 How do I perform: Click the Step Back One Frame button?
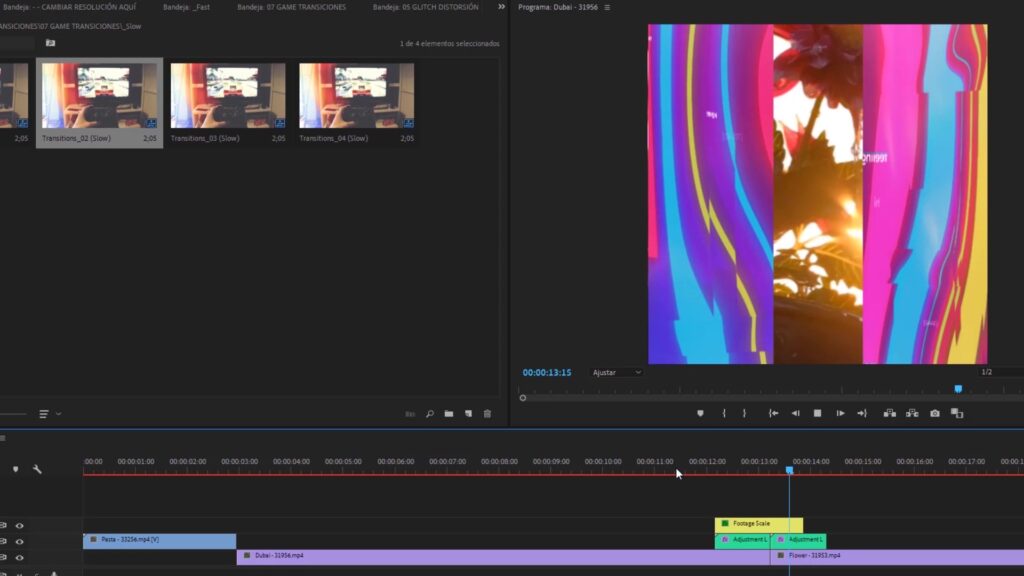click(795, 413)
